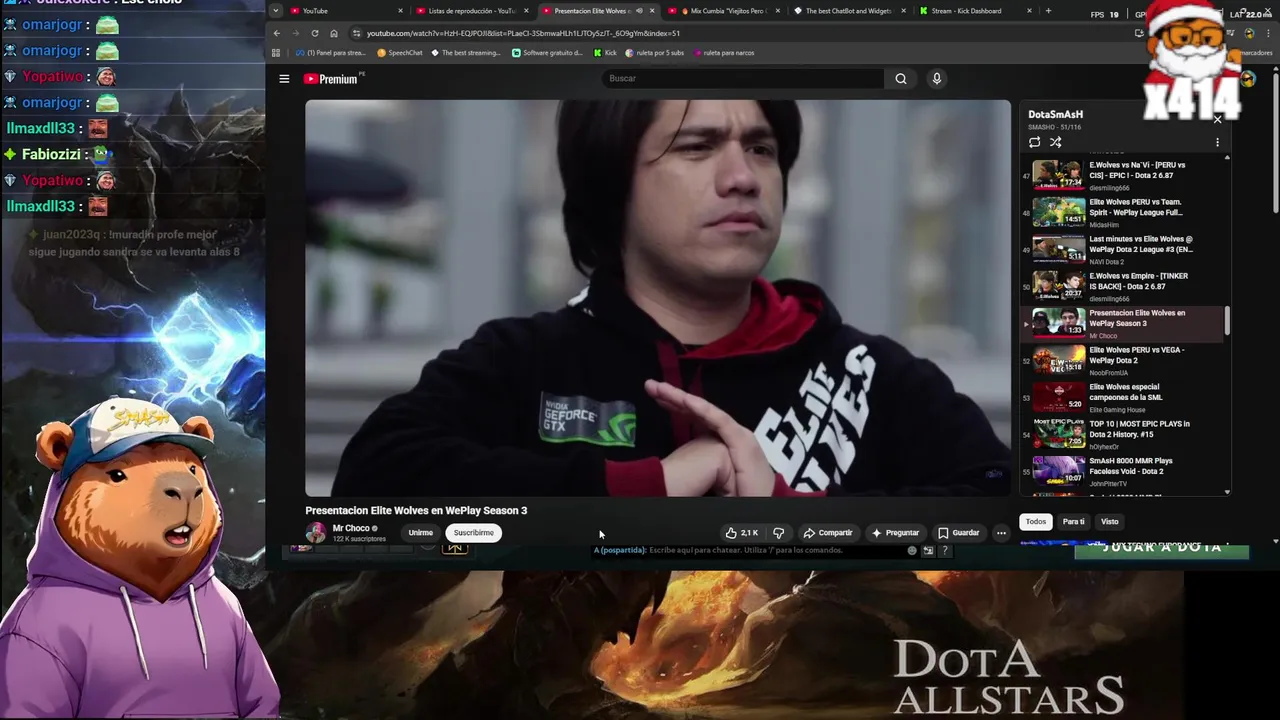Click the Dota chat input field
The width and height of the screenshot is (1280, 720).
tap(748, 550)
